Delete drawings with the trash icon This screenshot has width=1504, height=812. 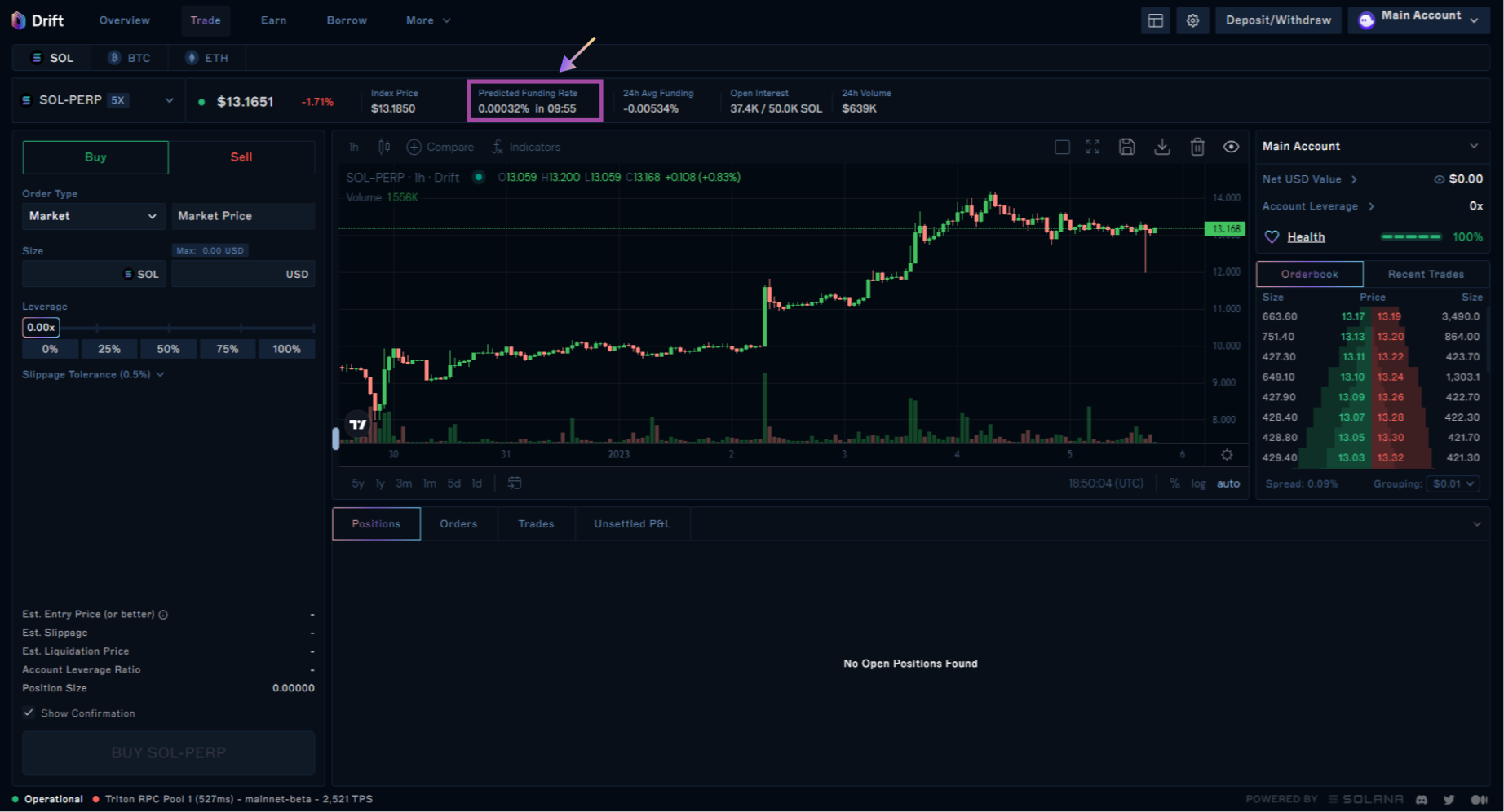[1197, 147]
